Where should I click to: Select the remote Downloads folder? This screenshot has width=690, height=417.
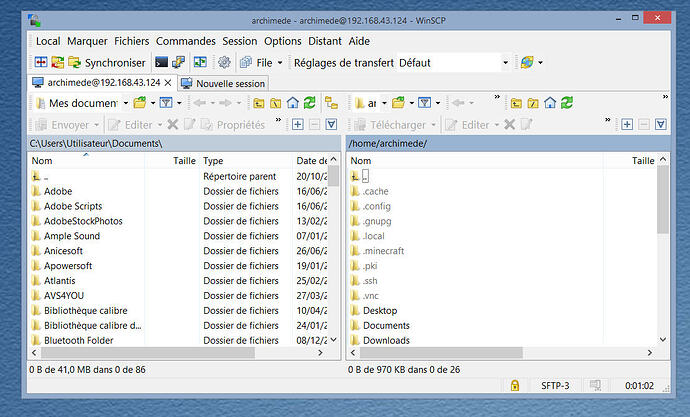pos(386,340)
